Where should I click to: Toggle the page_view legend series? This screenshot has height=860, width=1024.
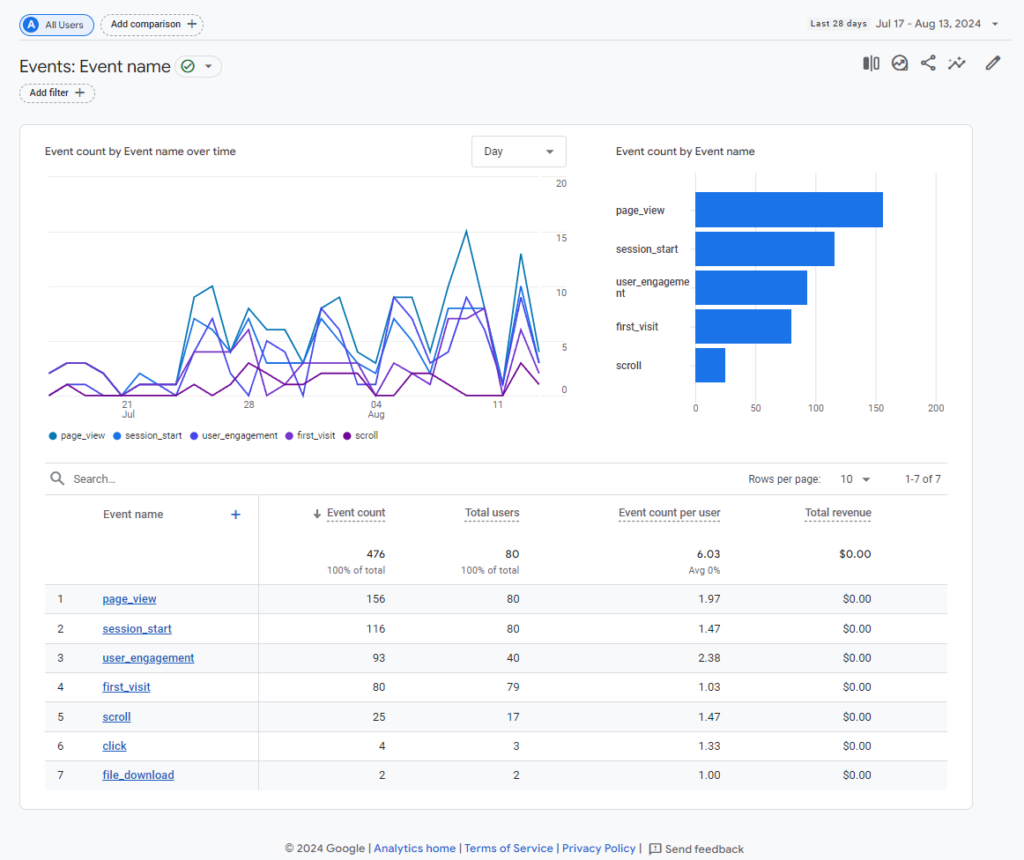[x=76, y=436]
